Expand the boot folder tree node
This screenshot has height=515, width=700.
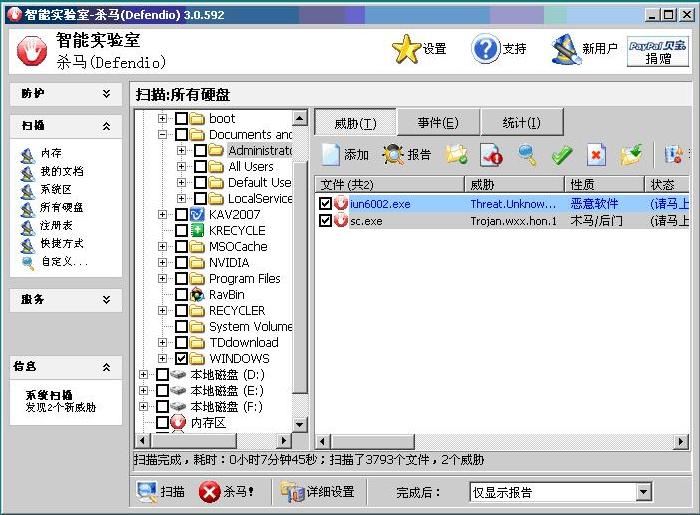tap(162, 119)
